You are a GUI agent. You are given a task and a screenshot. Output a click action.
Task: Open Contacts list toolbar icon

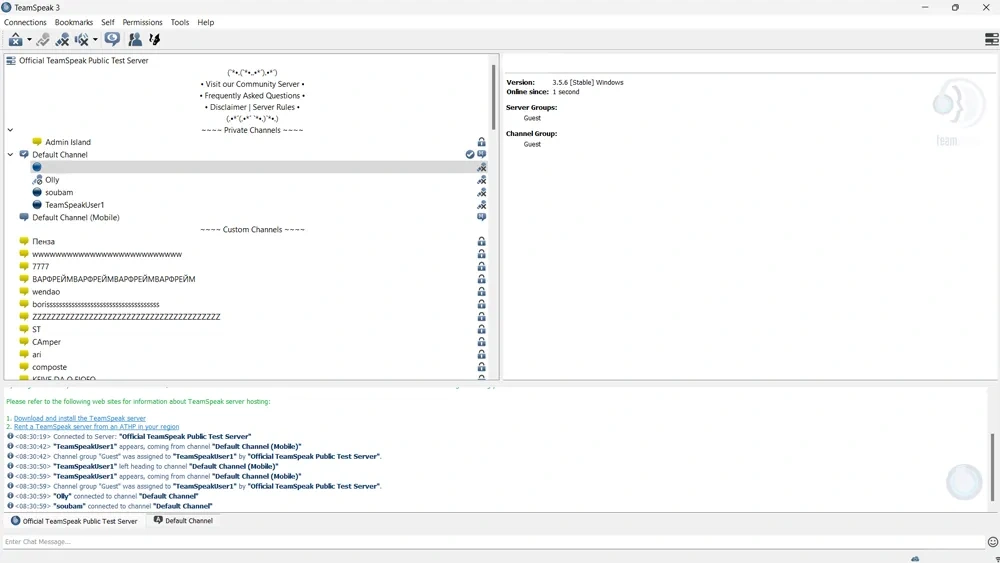(x=135, y=40)
